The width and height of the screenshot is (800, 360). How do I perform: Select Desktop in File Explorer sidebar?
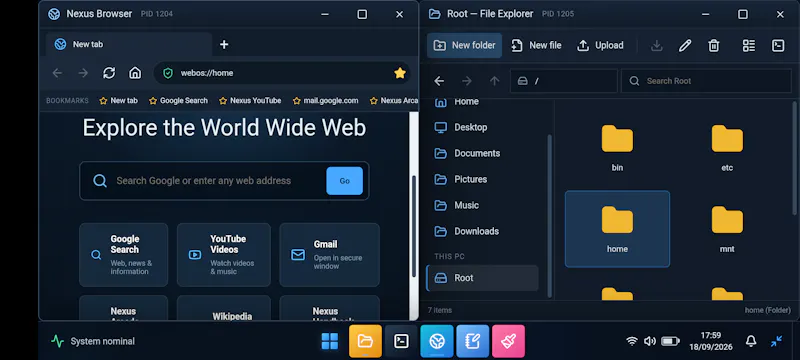482,127
